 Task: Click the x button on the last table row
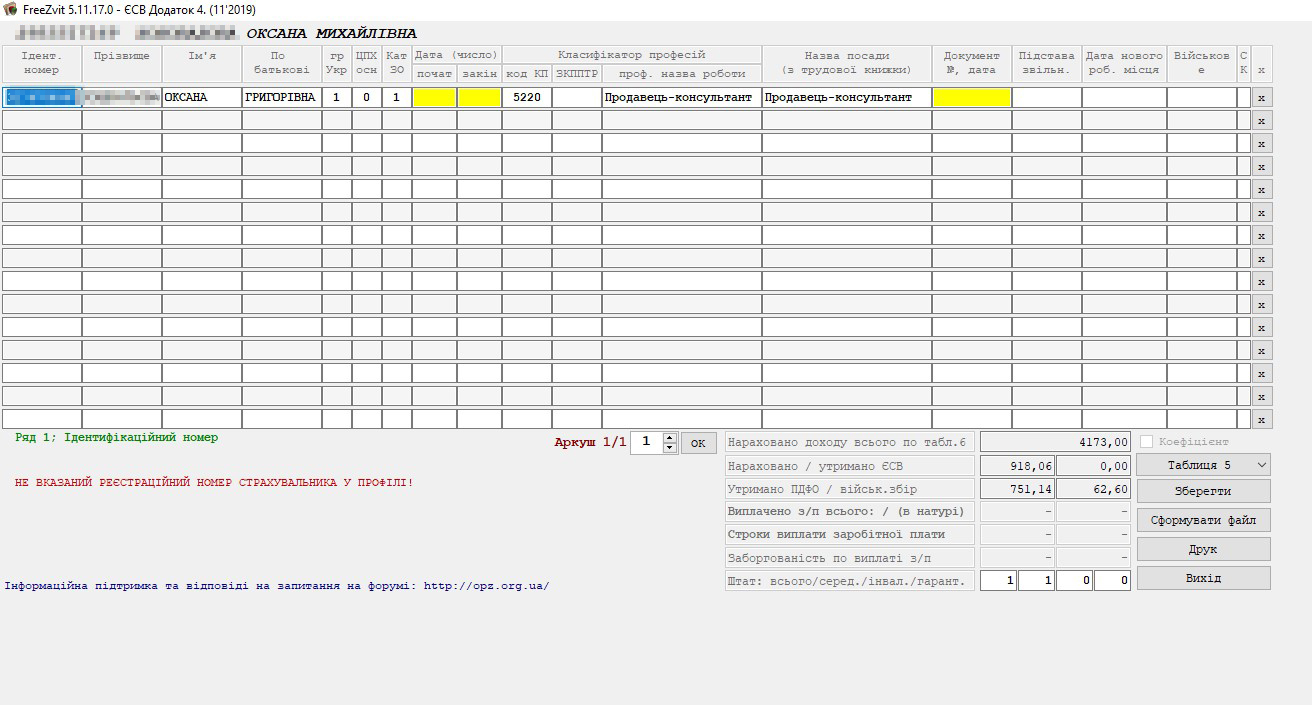(1261, 420)
